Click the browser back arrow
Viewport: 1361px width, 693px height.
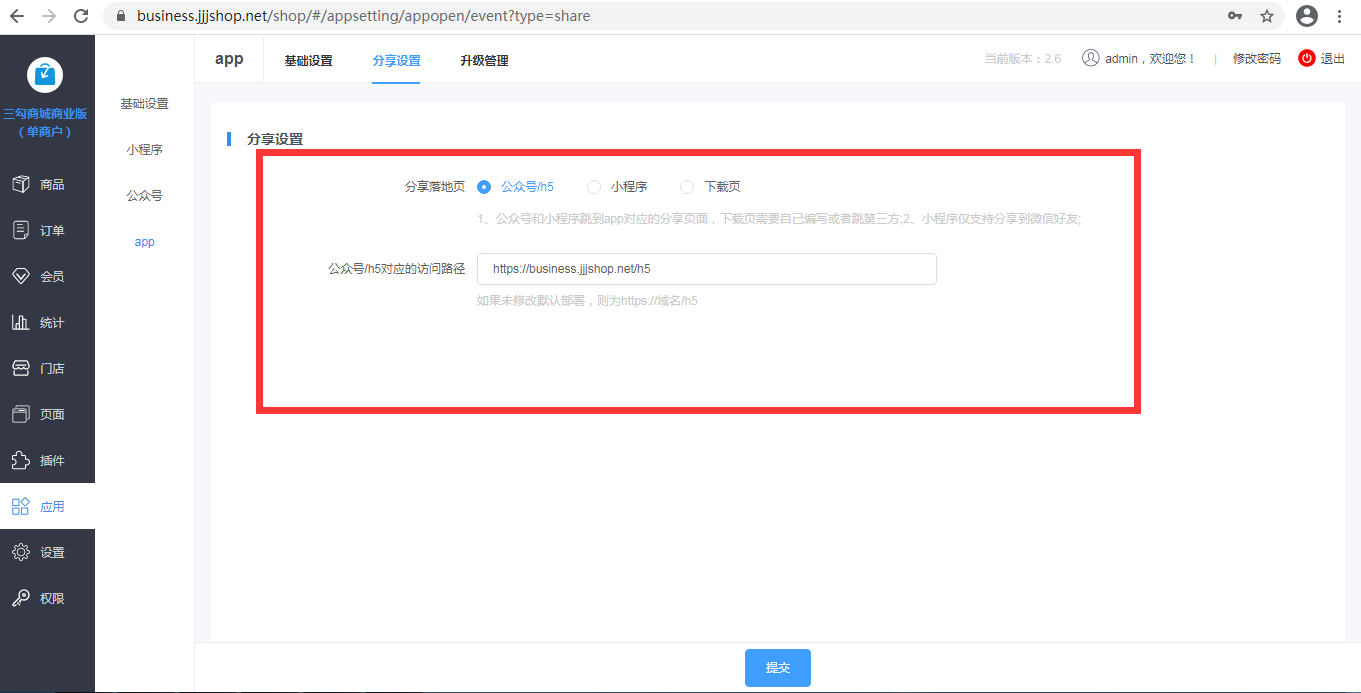click(x=17, y=16)
